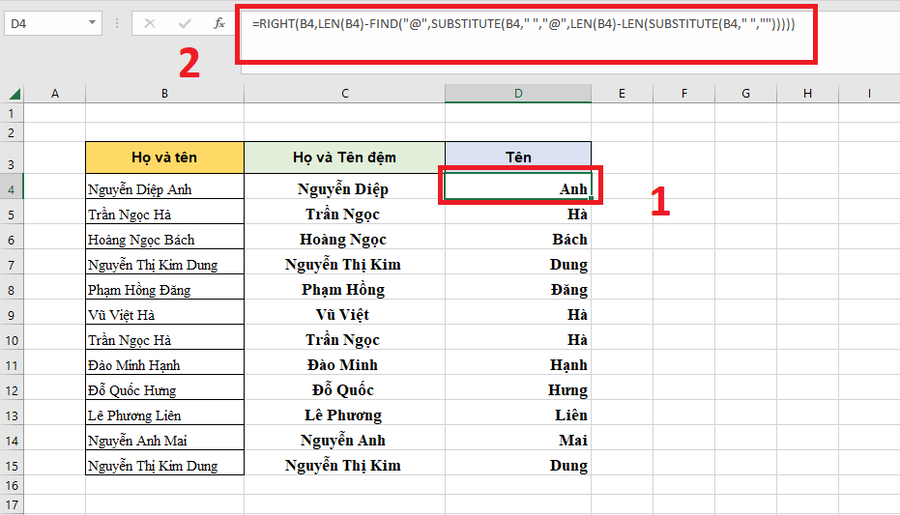Select cell 'Hoàng Ngọc' in column C
Image resolution: width=900 pixels, height=515 pixels.
point(344,239)
